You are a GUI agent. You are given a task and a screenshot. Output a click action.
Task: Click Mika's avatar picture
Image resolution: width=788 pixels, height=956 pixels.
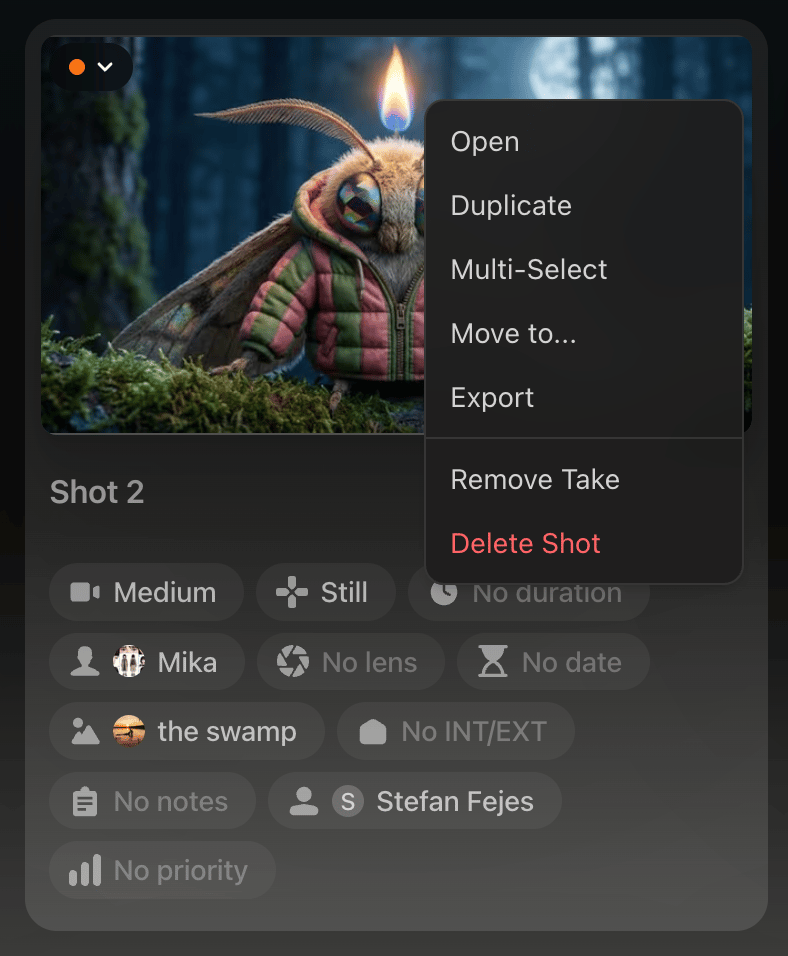click(129, 662)
